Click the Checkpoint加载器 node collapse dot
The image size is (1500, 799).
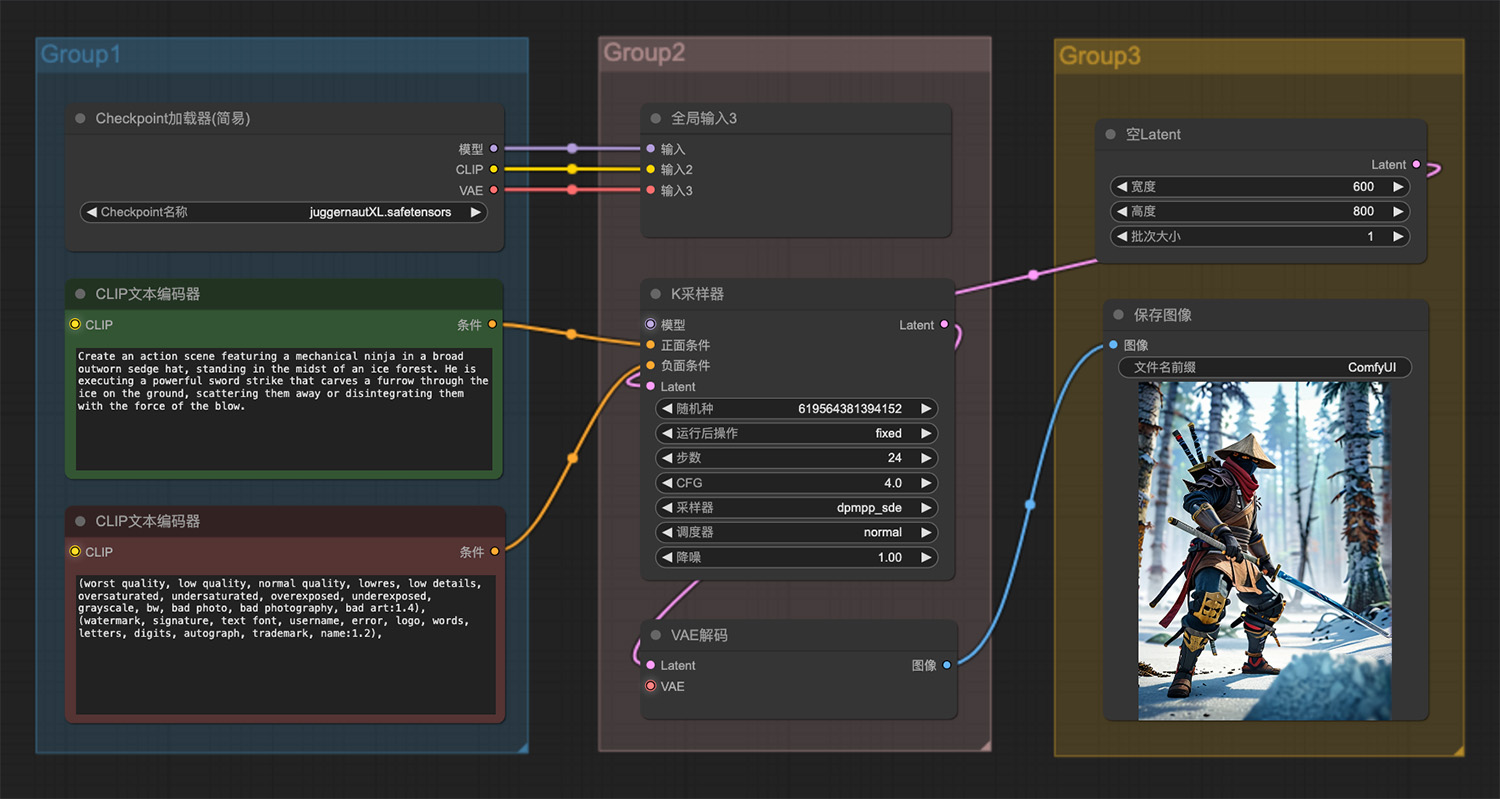point(80,118)
